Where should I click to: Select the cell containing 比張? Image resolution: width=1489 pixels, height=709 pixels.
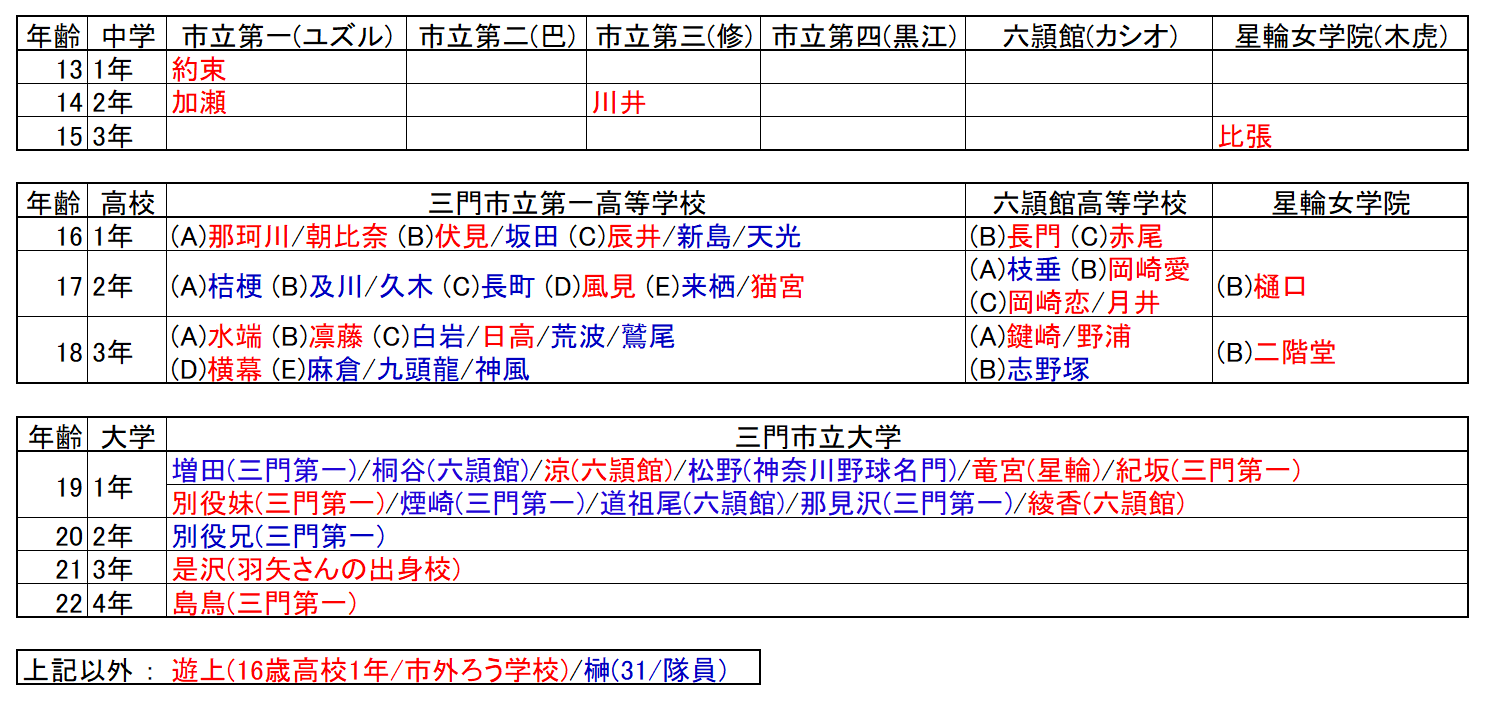(1340, 134)
